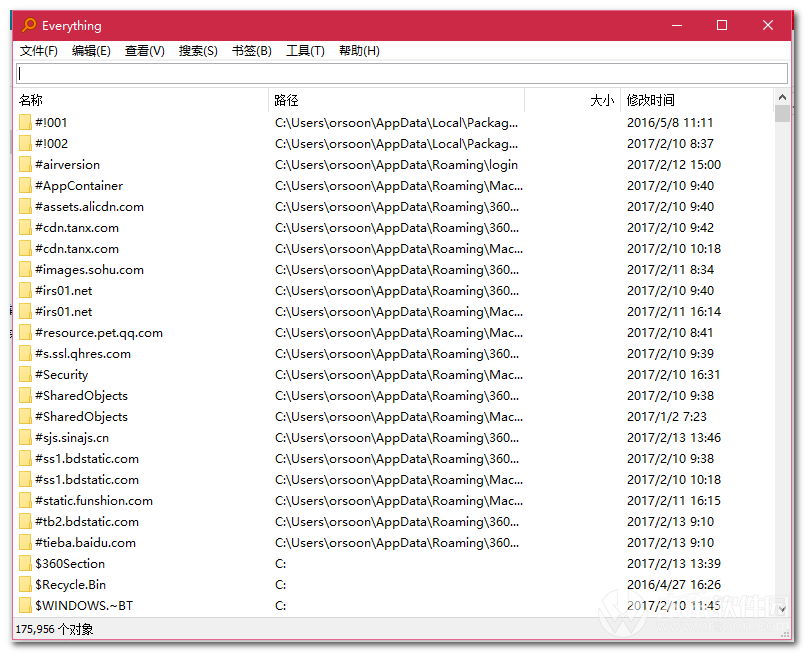The height and width of the screenshot is (653, 805).
Task: Select the $WINDOWS.~BT entry name
Action: pyautogui.click(x=84, y=606)
